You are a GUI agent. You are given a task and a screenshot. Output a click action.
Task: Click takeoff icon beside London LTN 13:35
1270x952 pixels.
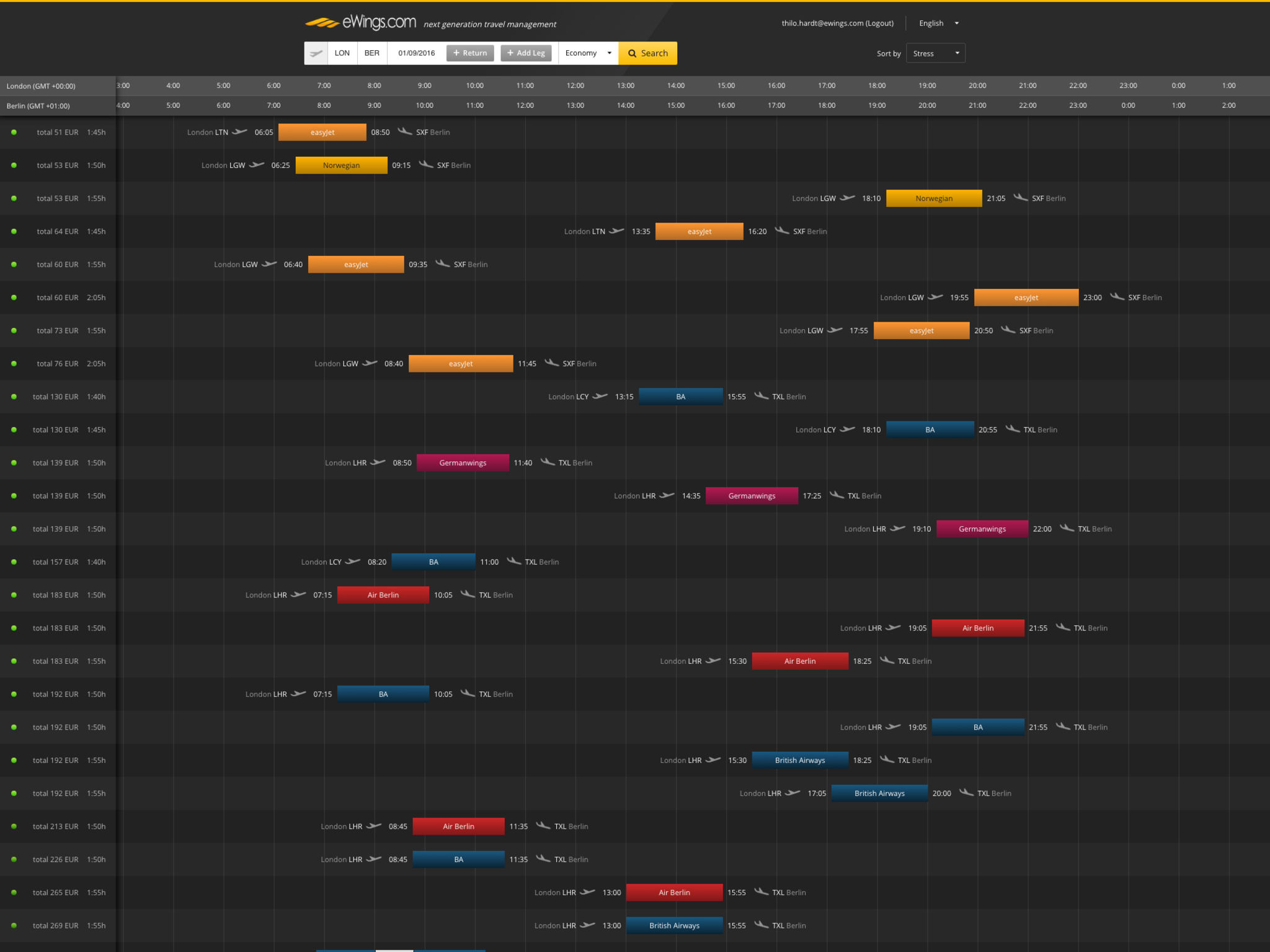pyautogui.click(x=616, y=231)
